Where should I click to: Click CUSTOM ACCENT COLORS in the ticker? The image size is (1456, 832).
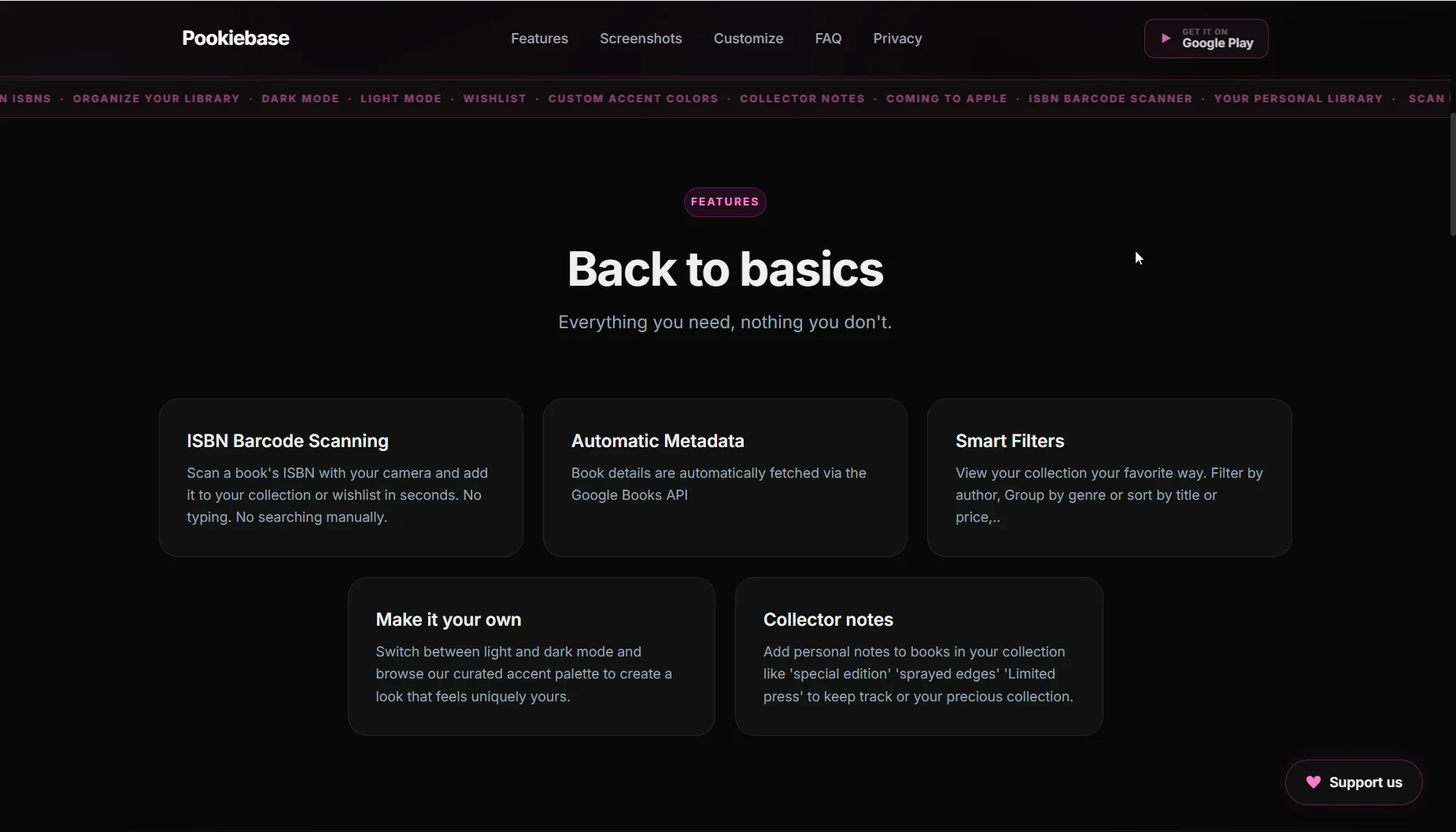coord(633,98)
